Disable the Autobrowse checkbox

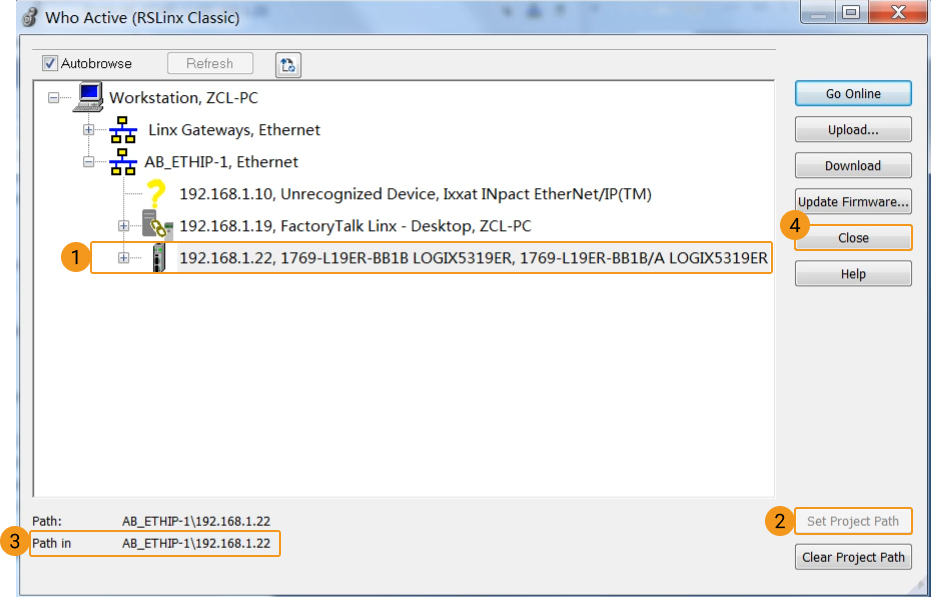[49, 63]
